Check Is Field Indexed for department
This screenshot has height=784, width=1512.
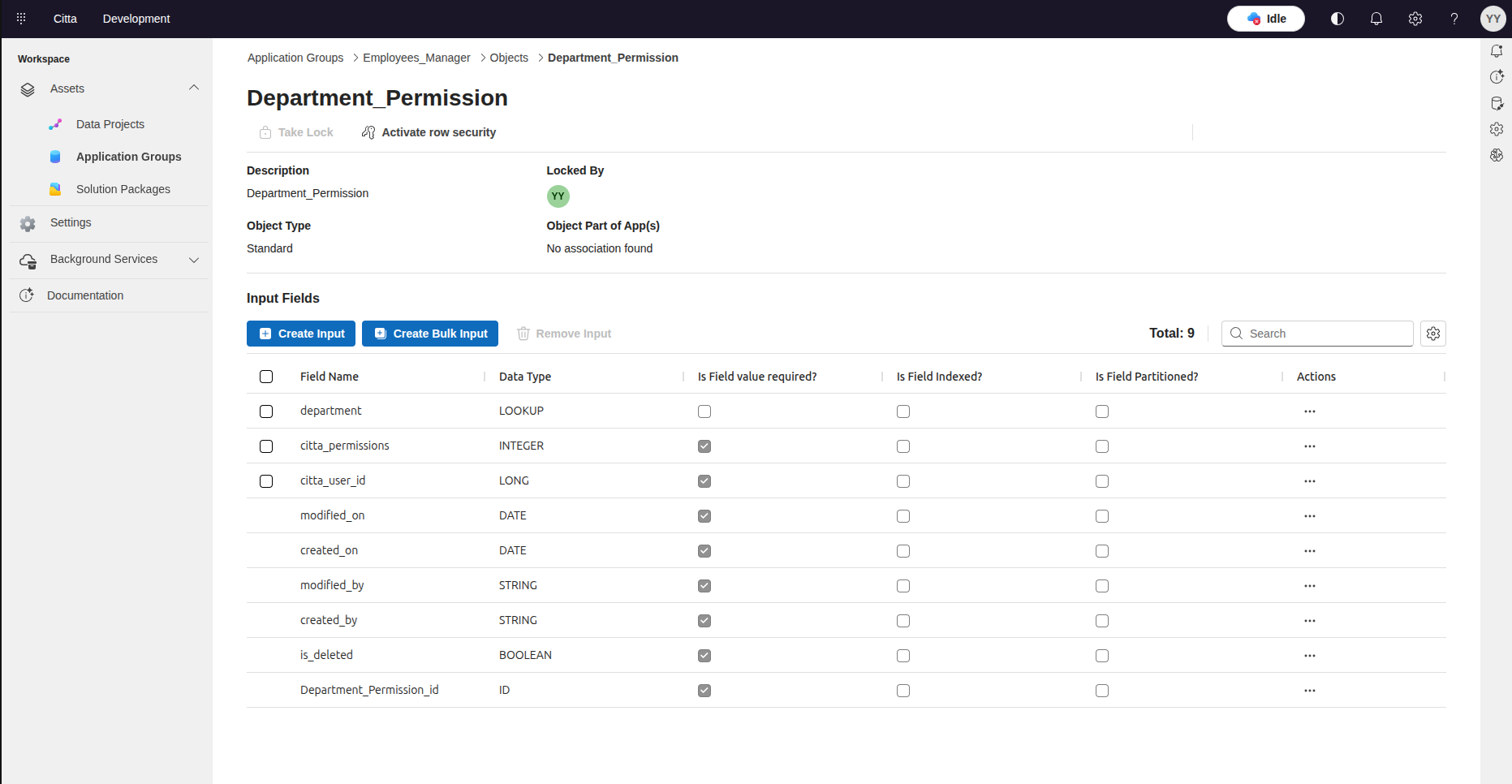click(x=903, y=411)
